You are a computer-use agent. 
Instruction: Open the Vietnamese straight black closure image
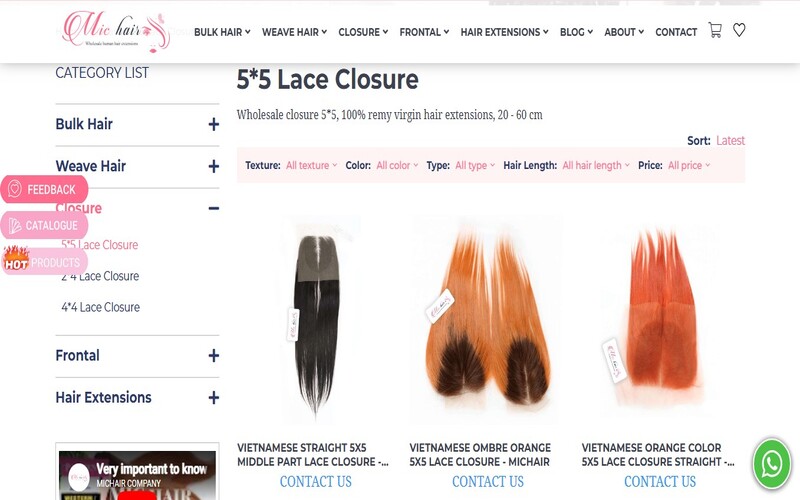click(x=316, y=321)
